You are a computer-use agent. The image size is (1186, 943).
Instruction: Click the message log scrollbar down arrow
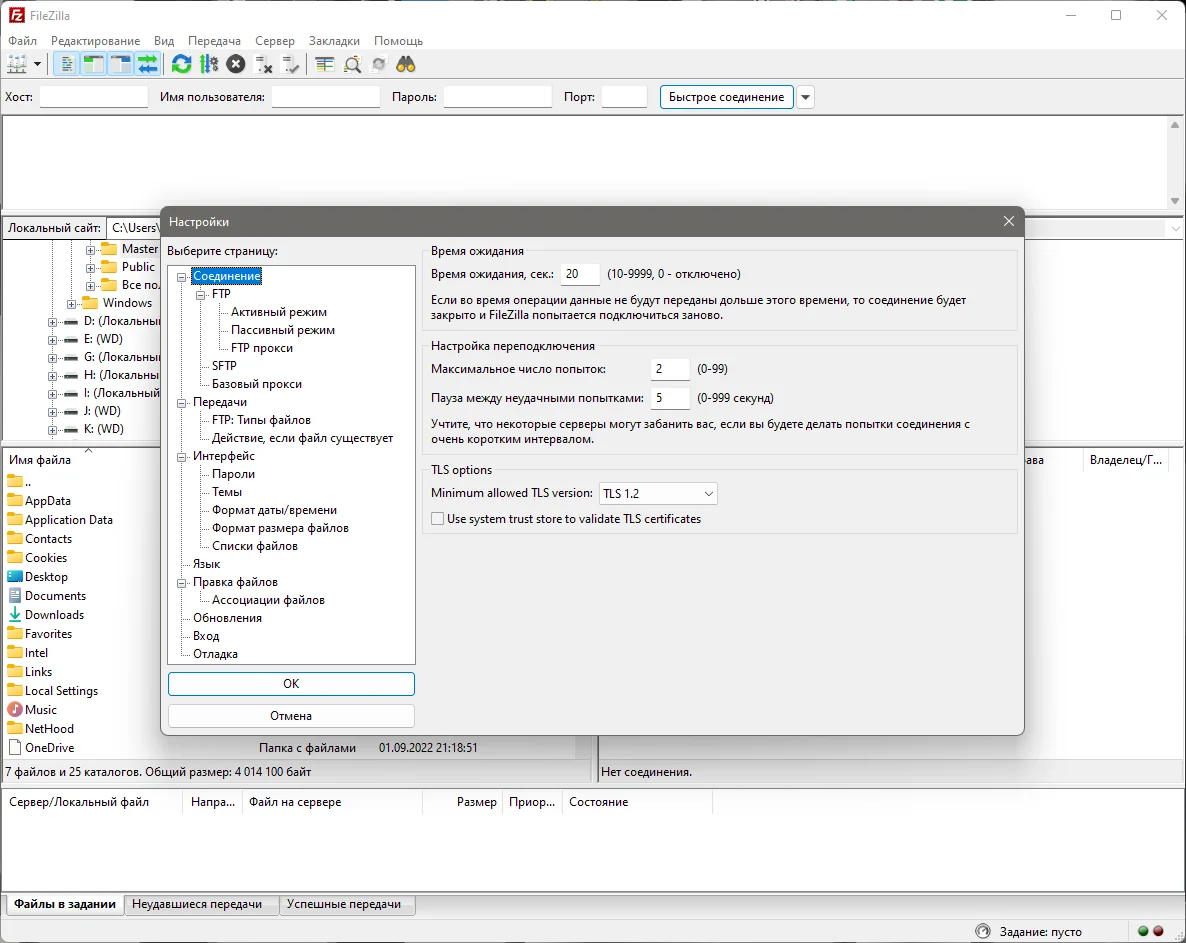pyautogui.click(x=1175, y=201)
